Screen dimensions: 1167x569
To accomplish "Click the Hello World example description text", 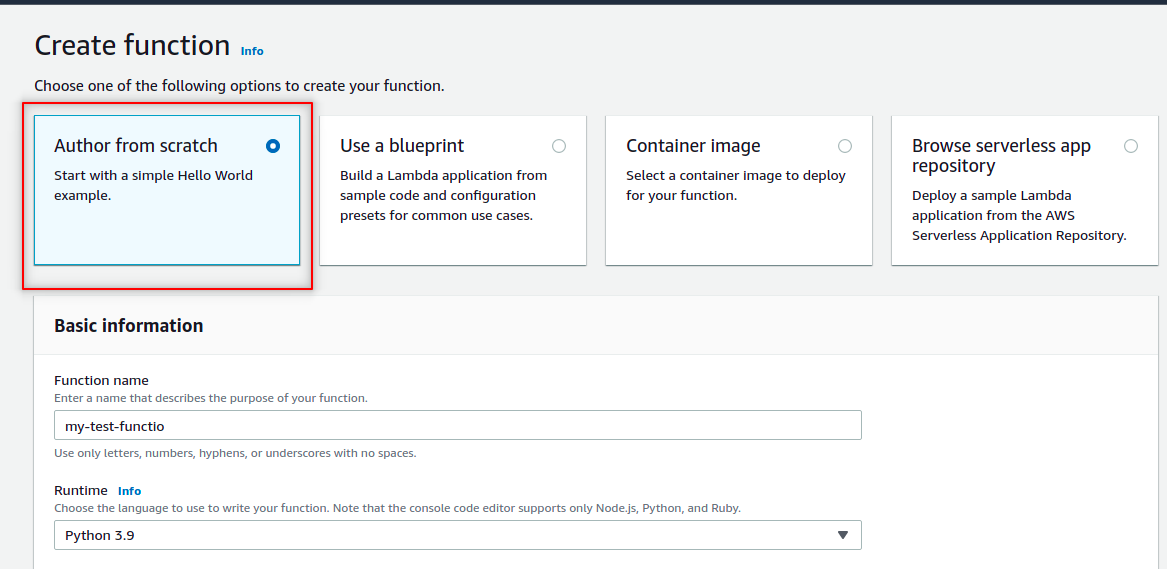I will tap(153, 185).
